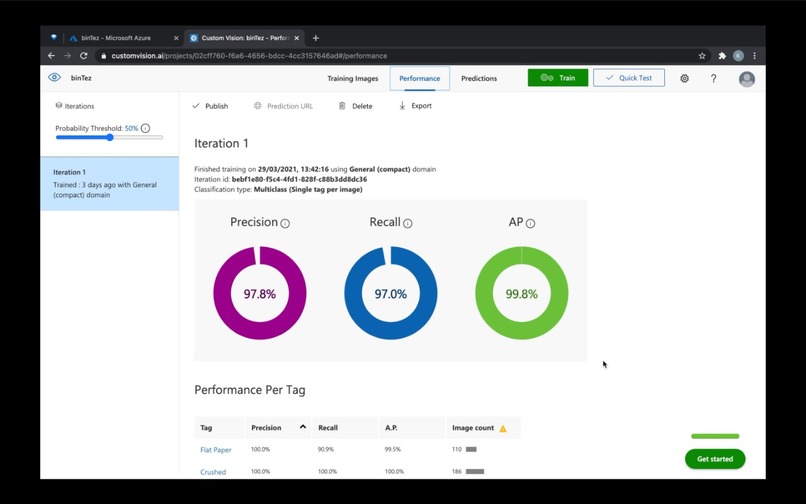Click the site lock icon
806x504 pixels.
pos(103,56)
